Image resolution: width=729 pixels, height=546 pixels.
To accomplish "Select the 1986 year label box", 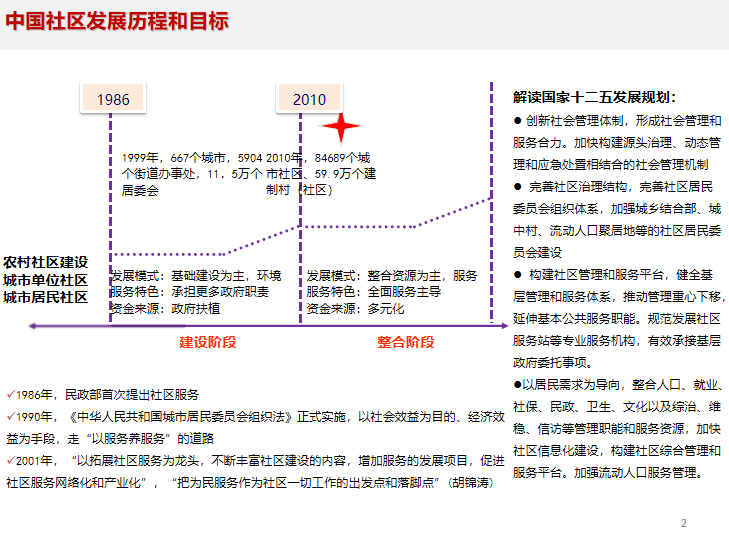I will (x=113, y=98).
